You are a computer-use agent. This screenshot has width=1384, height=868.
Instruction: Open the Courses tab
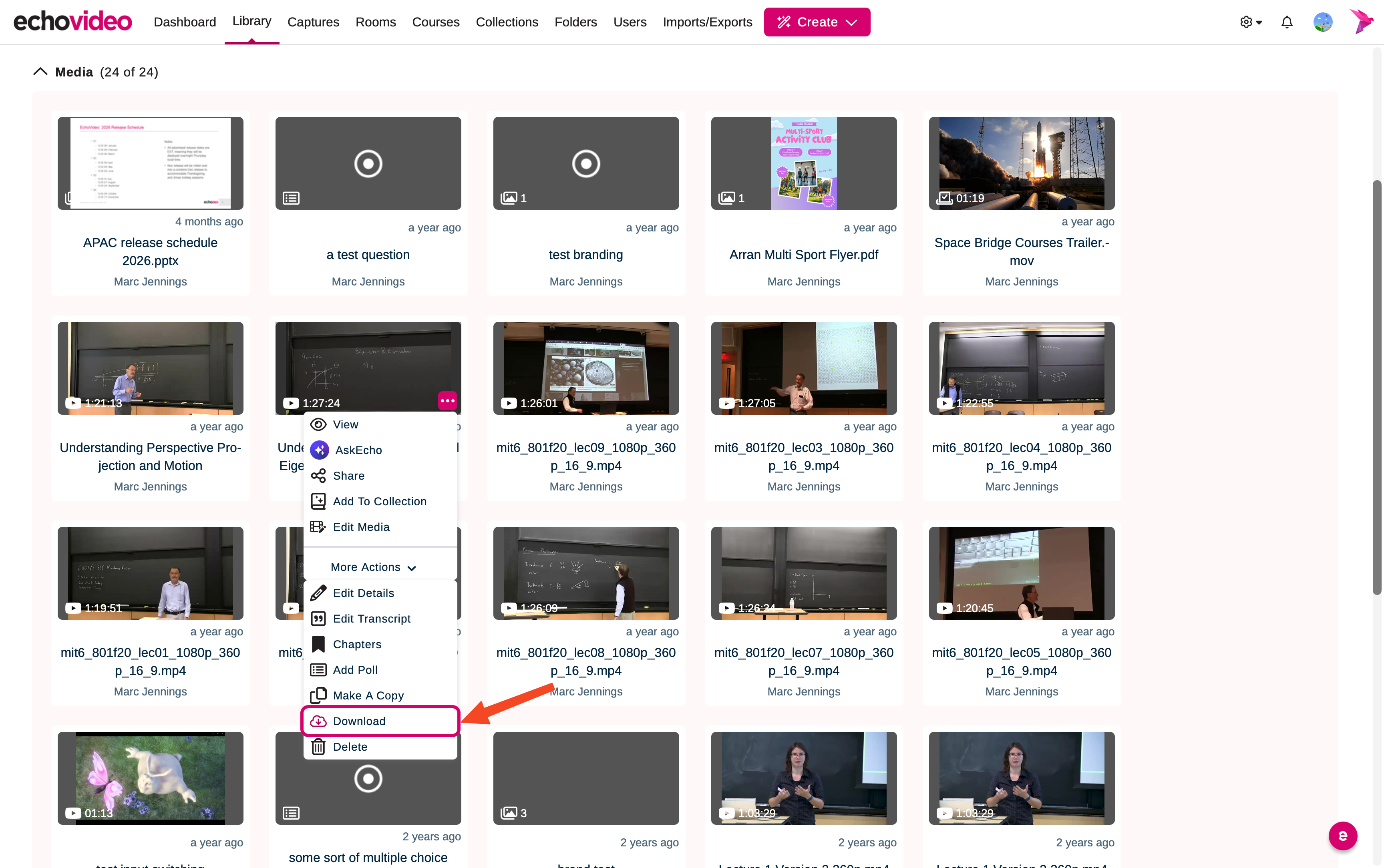coord(436,22)
